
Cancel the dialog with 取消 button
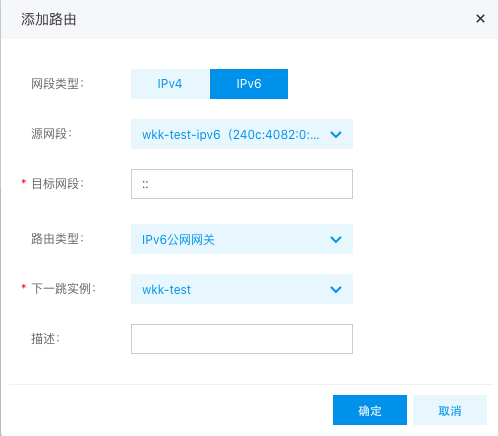click(x=450, y=410)
